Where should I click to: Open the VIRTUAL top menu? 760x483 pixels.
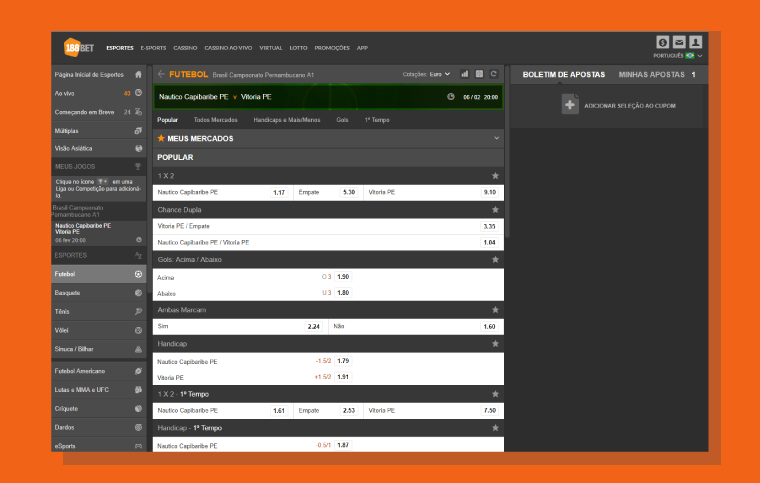[x=270, y=48]
